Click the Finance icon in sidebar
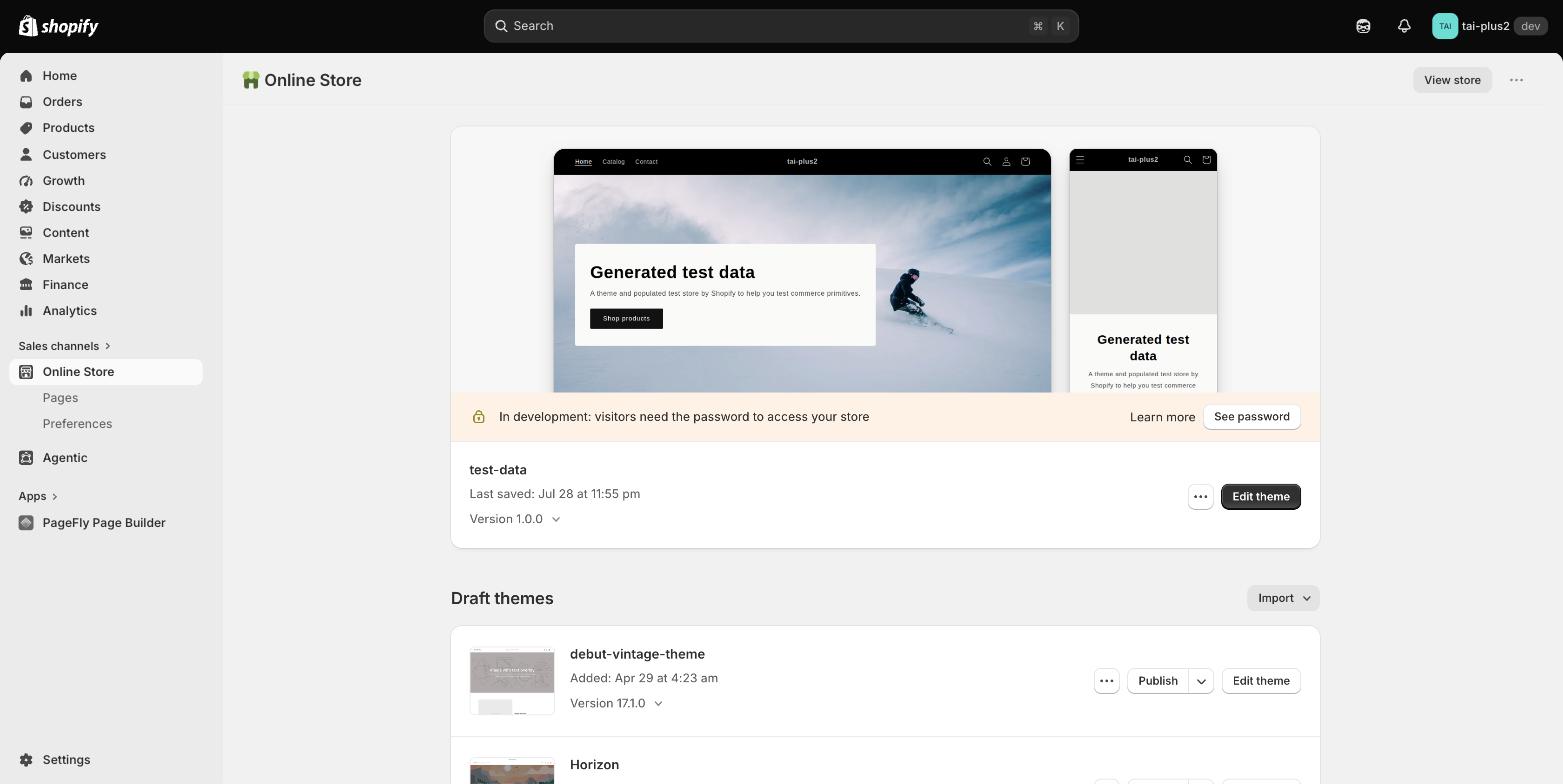The image size is (1563, 784). click(x=26, y=285)
